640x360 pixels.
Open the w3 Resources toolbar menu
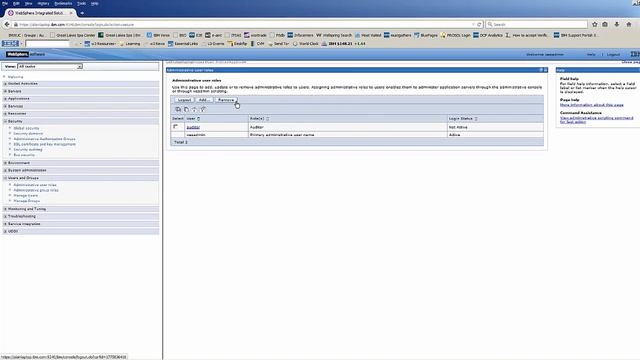click(x=100, y=44)
